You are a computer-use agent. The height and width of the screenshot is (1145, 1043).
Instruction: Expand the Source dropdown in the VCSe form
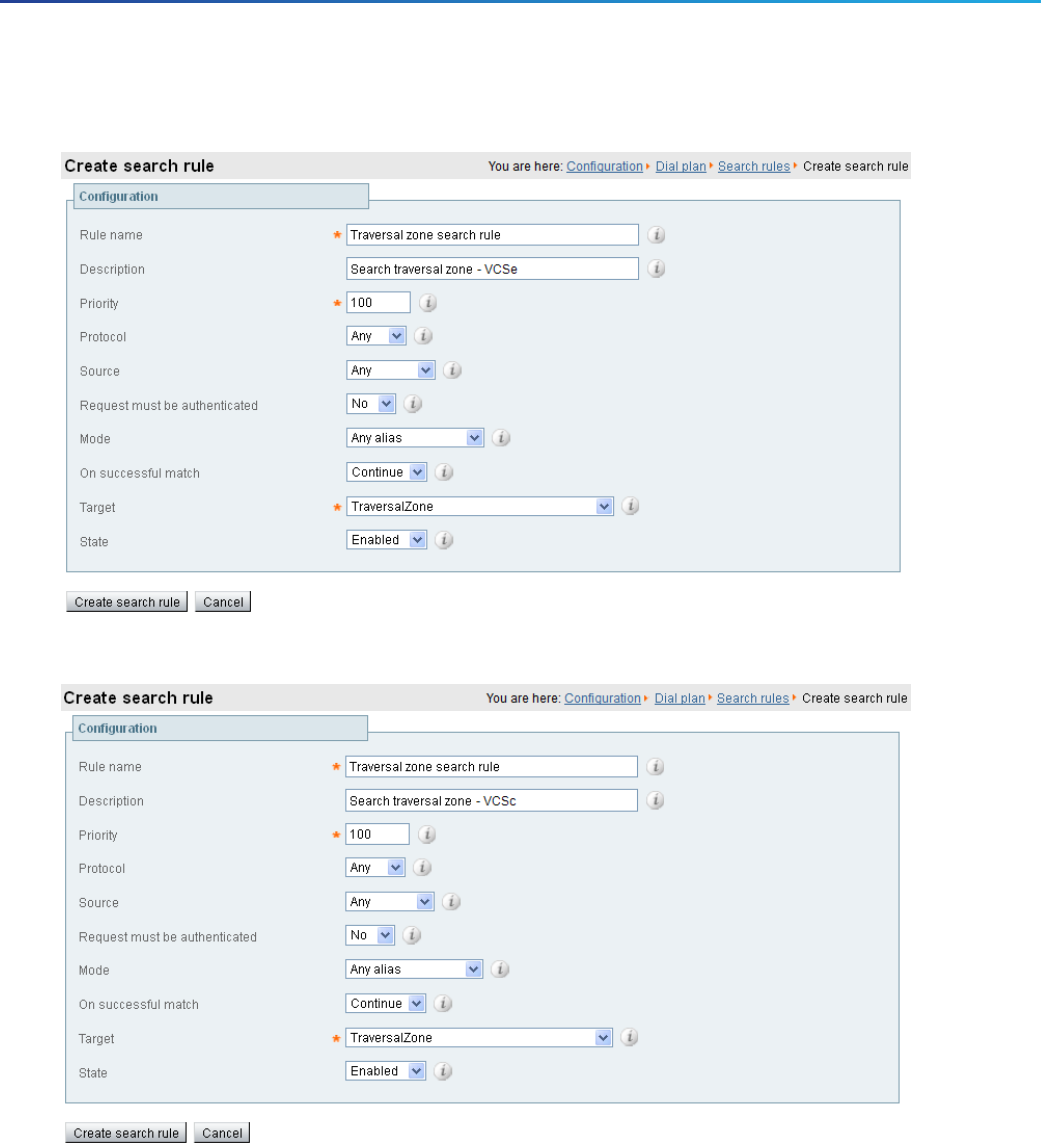pyautogui.click(x=391, y=370)
